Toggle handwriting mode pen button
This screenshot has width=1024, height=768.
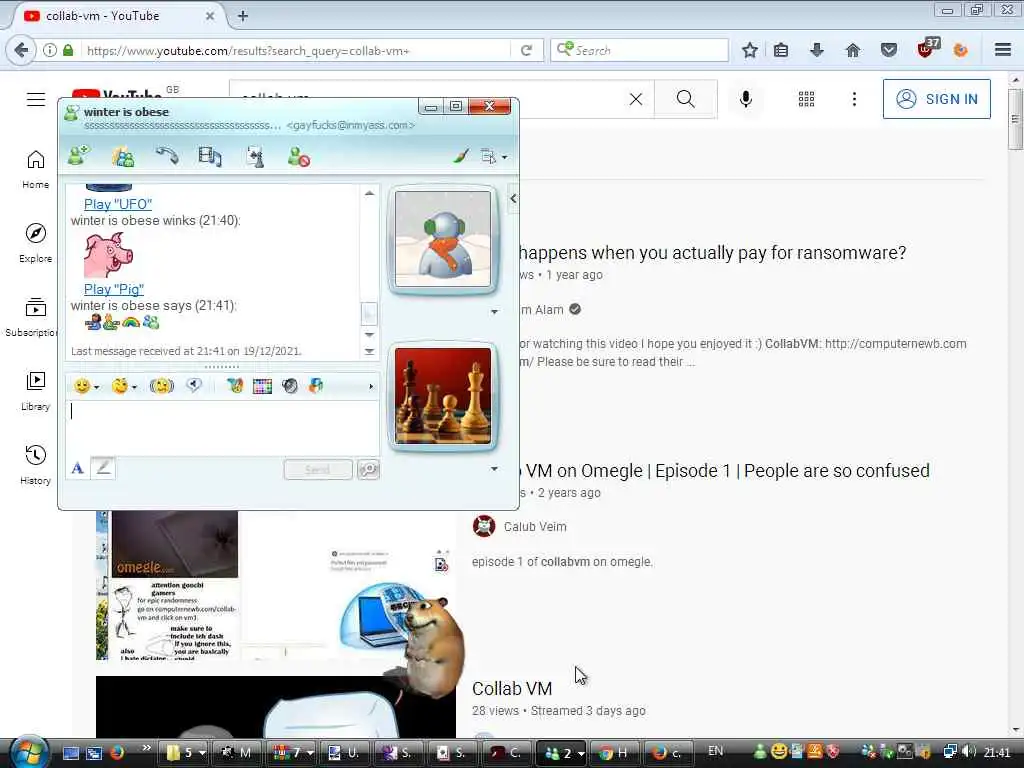[x=103, y=468]
